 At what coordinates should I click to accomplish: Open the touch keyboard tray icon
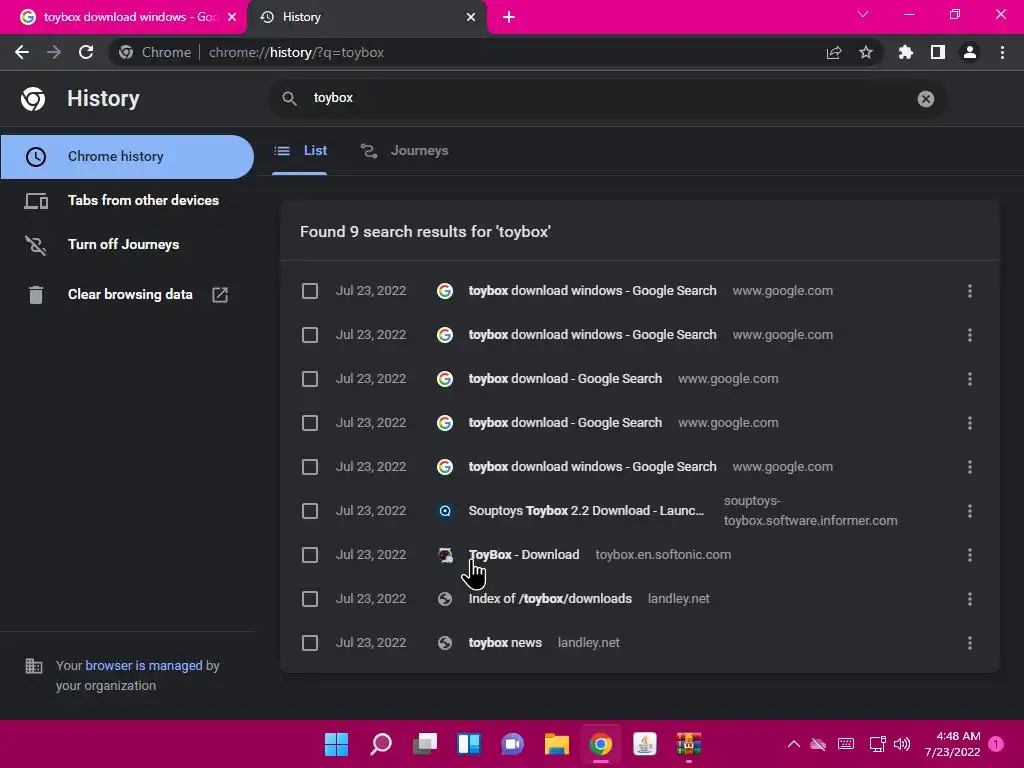pyautogui.click(x=846, y=744)
